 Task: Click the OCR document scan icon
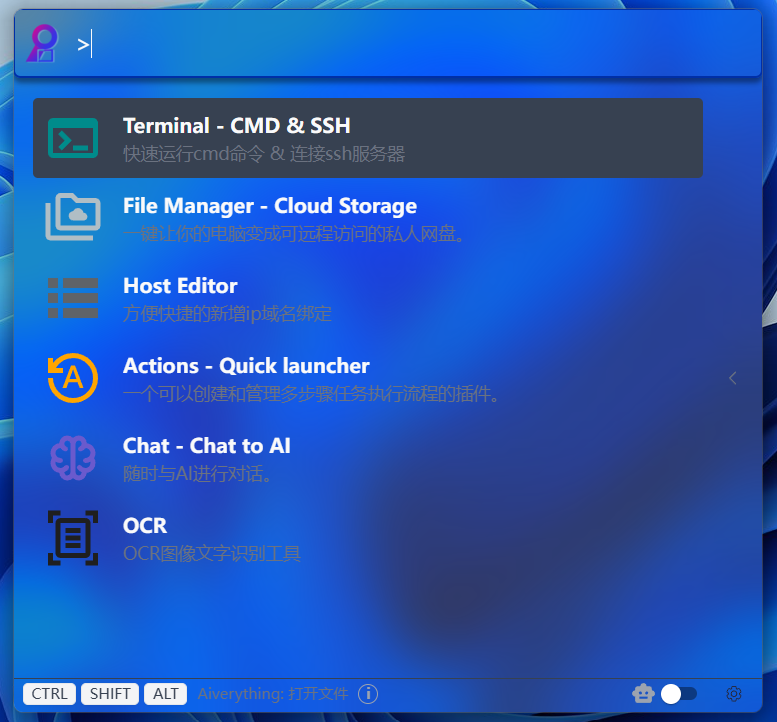73,538
